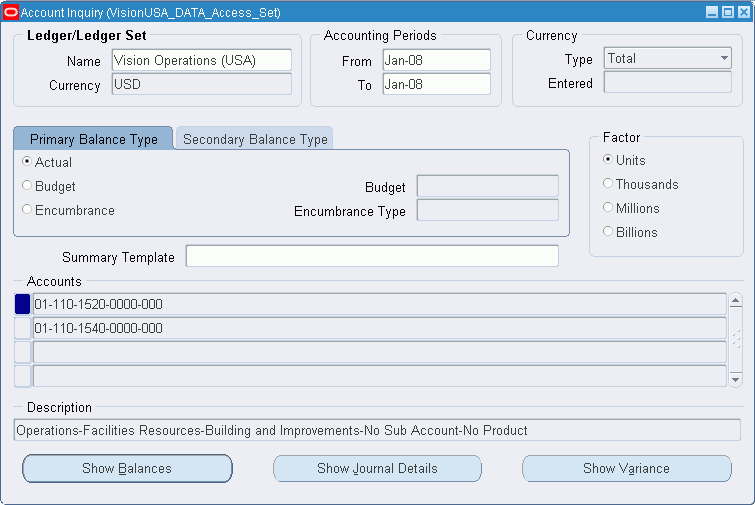
Task: Click the Show Variance button
Action: pyautogui.click(x=626, y=468)
